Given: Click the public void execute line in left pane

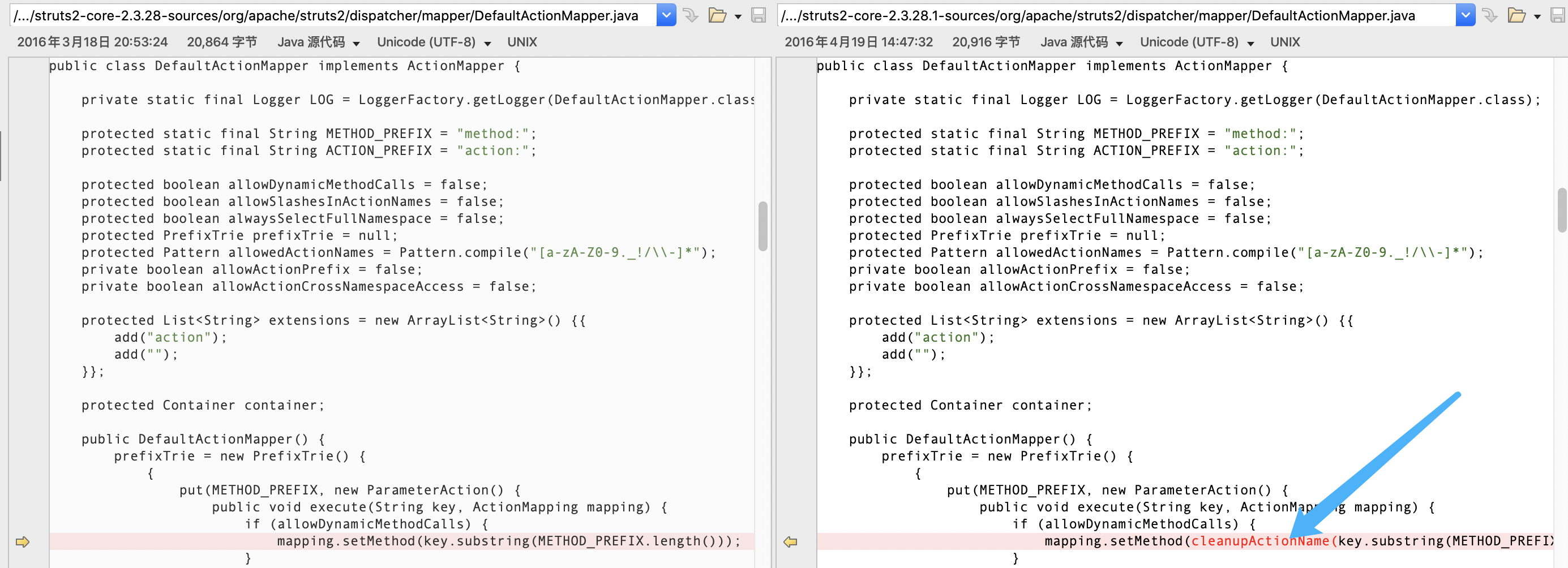Looking at the screenshot, I should (439, 508).
